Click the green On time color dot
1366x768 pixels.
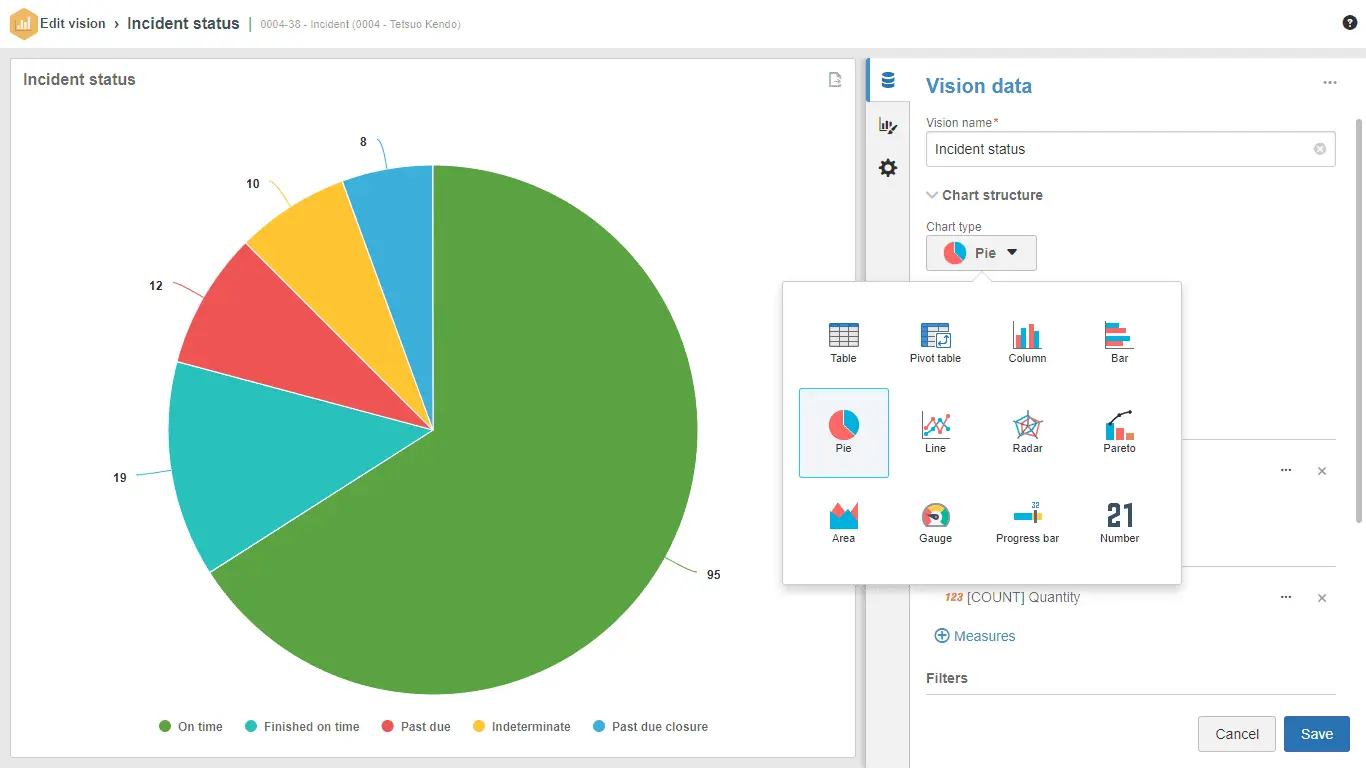click(163, 726)
